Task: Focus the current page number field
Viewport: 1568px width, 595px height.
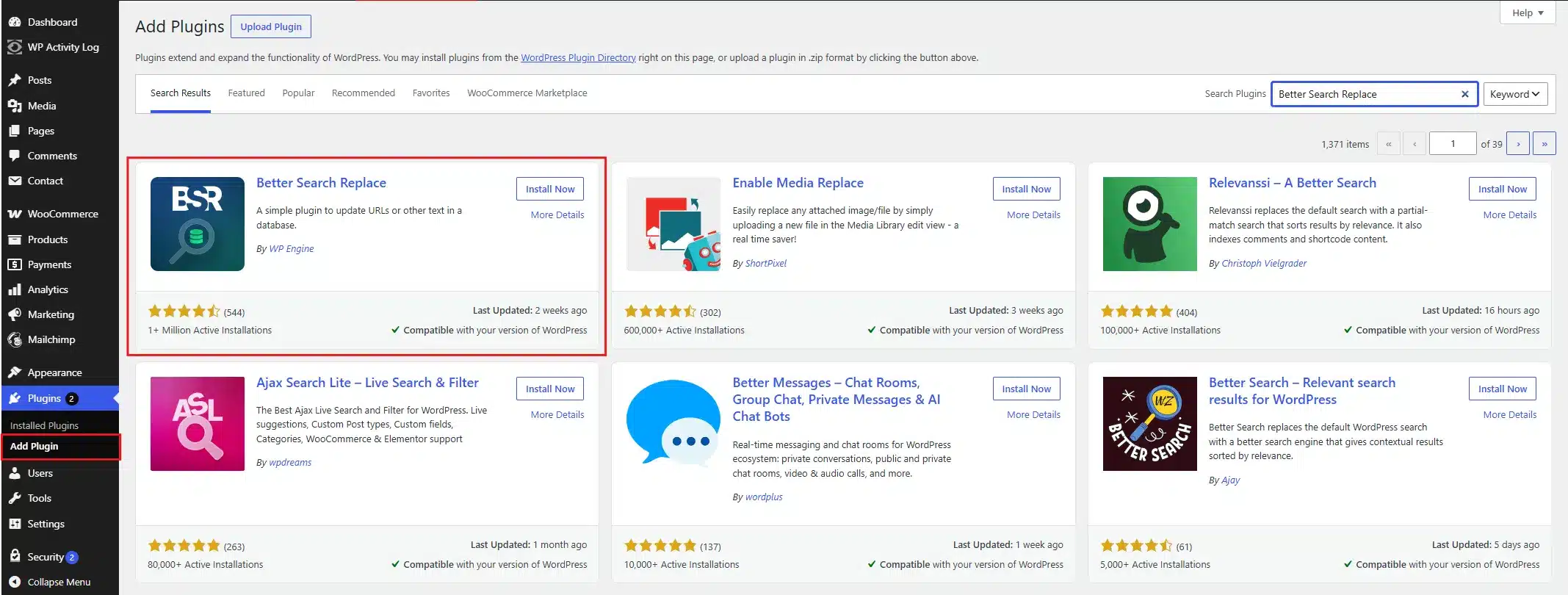Action: pos(1453,143)
